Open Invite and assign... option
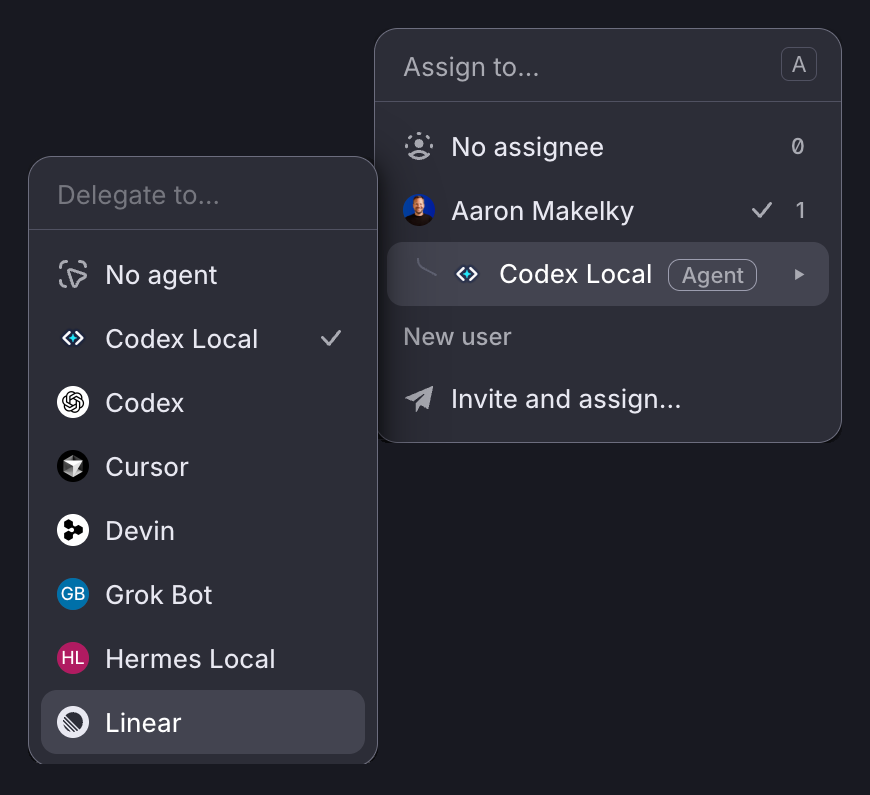This screenshot has height=795, width=870. coord(608,399)
